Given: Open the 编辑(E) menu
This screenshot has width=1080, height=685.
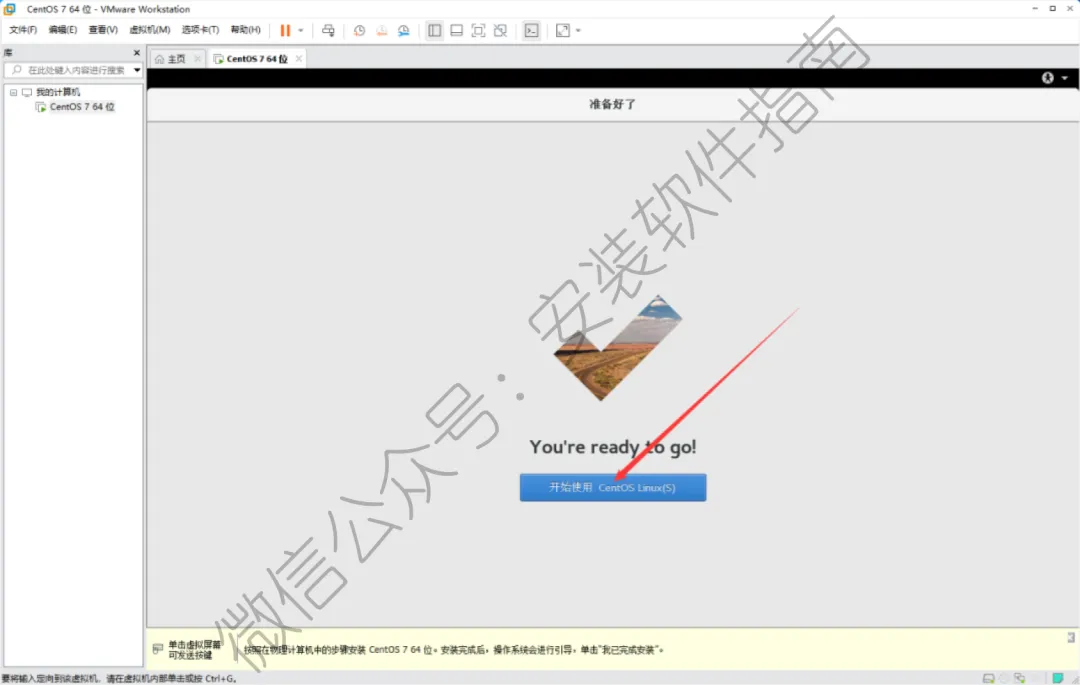Looking at the screenshot, I should 63,30.
